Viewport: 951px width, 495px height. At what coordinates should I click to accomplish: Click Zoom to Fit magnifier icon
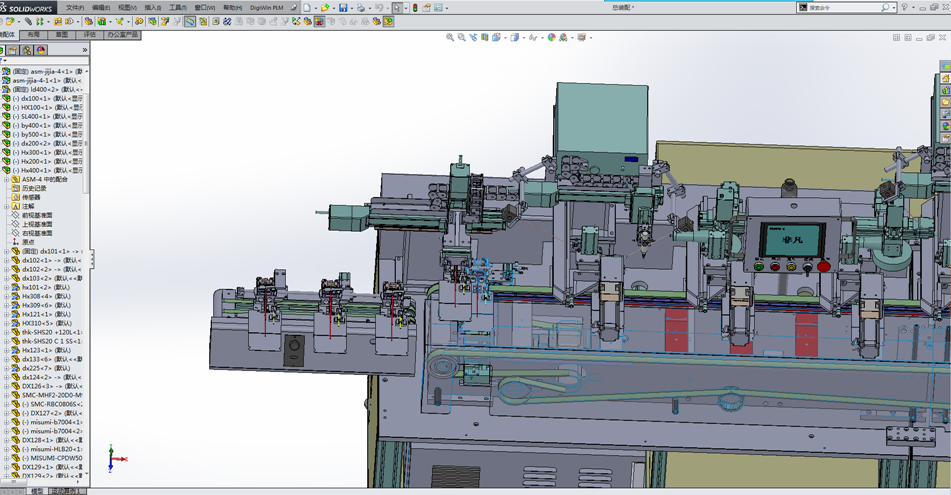[x=451, y=37]
